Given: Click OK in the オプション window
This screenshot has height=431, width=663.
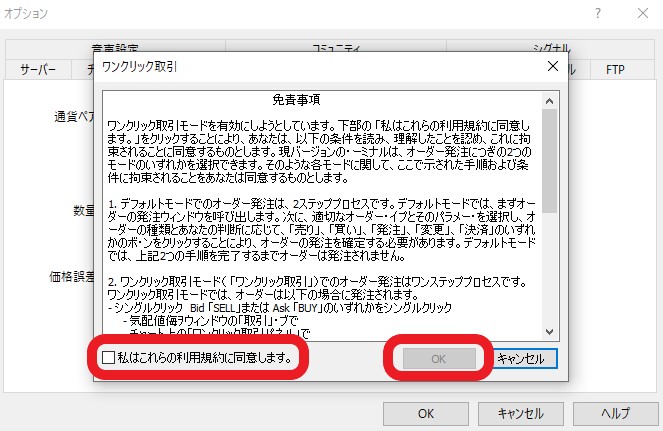Looking at the screenshot, I should pyautogui.click(x=426, y=414).
